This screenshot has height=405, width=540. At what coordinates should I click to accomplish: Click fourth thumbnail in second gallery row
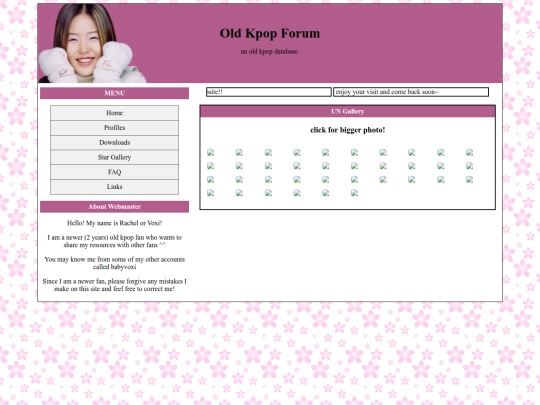[297, 166]
